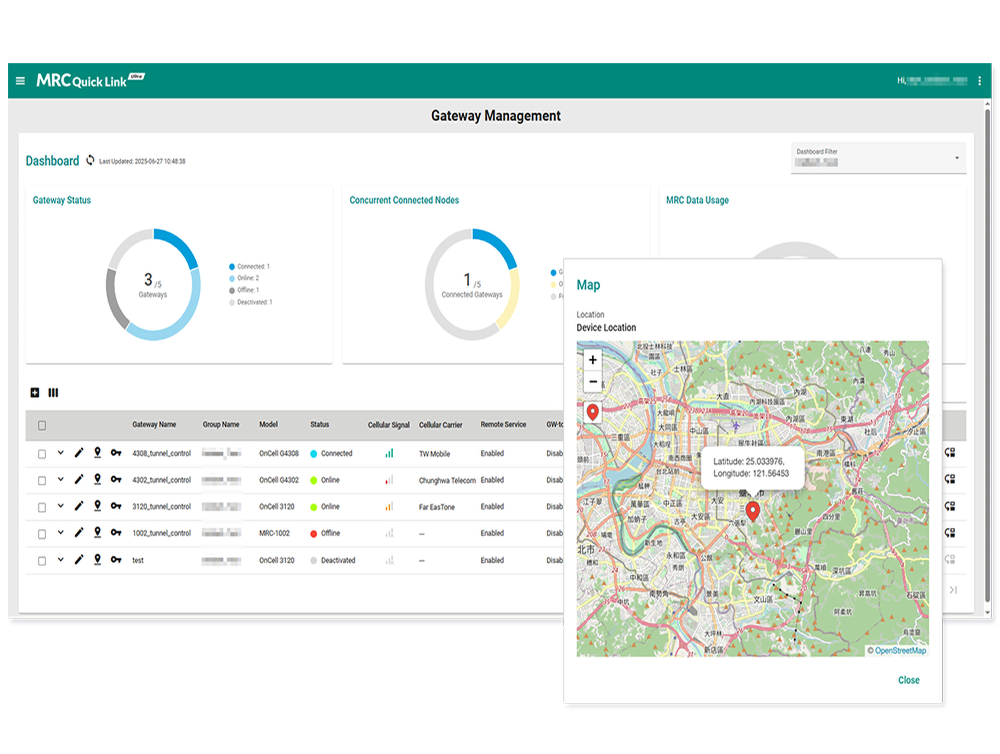Click the red location marker on map
This screenshot has width=1000, height=754.
coord(754,511)
